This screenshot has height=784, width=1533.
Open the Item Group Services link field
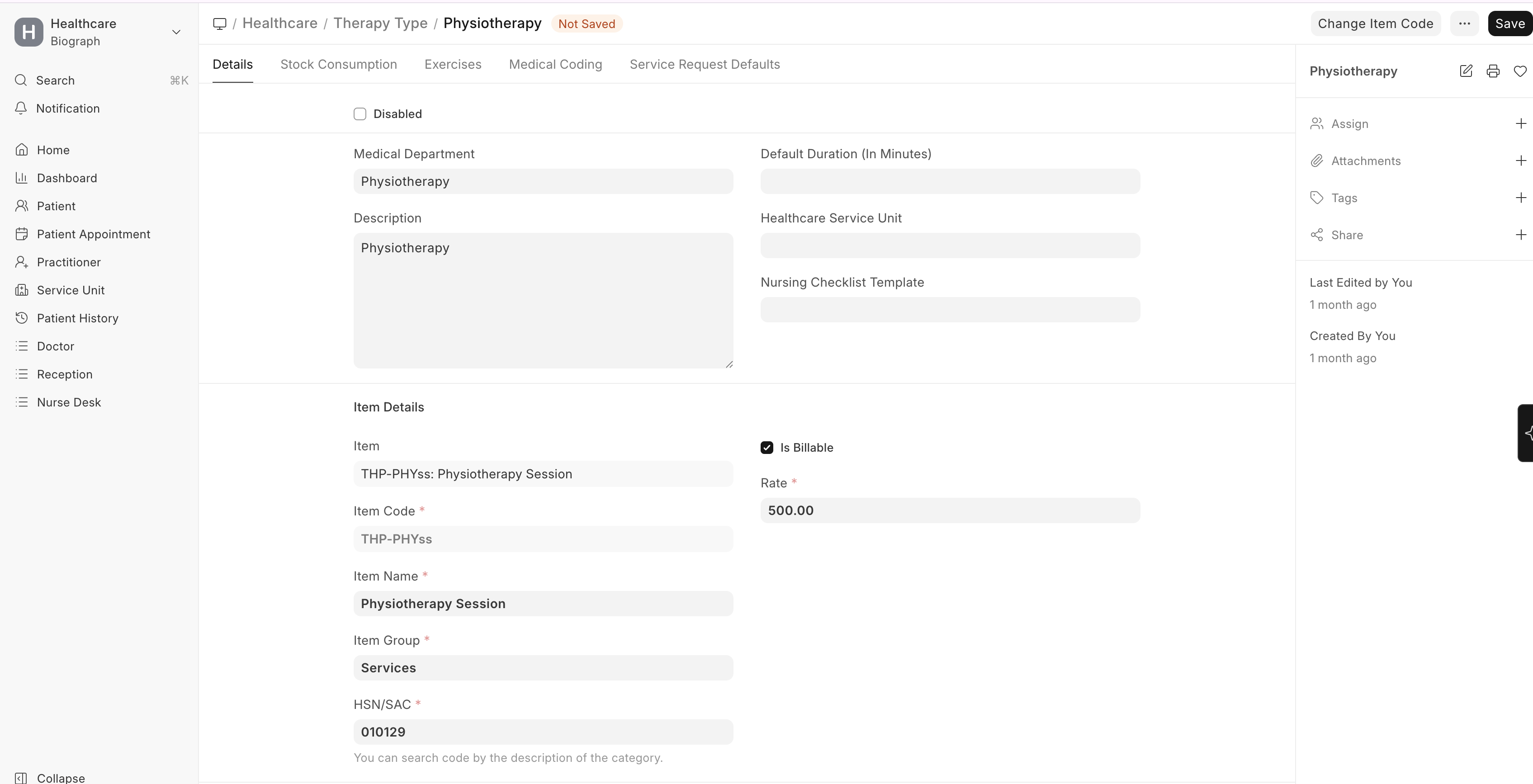pos(543,668)
